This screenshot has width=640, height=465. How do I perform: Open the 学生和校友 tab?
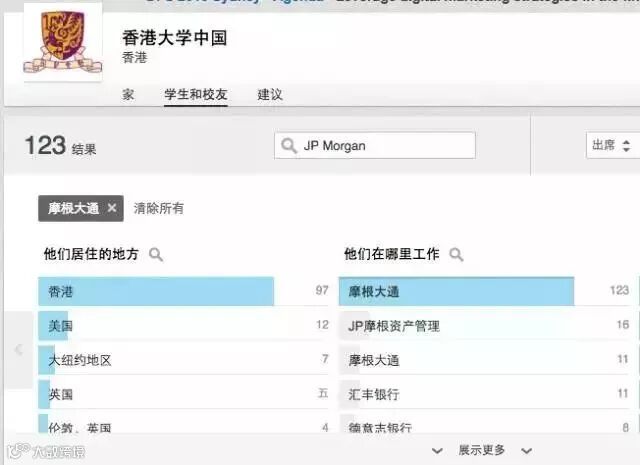[196, 94]
